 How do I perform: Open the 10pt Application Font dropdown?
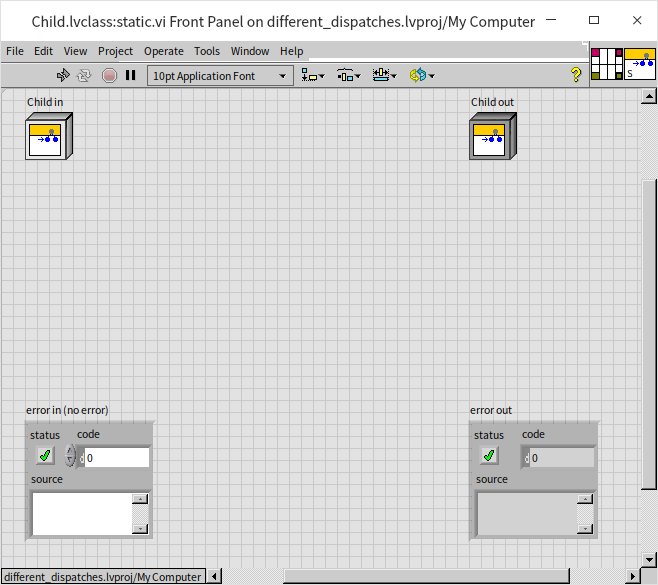219,75
